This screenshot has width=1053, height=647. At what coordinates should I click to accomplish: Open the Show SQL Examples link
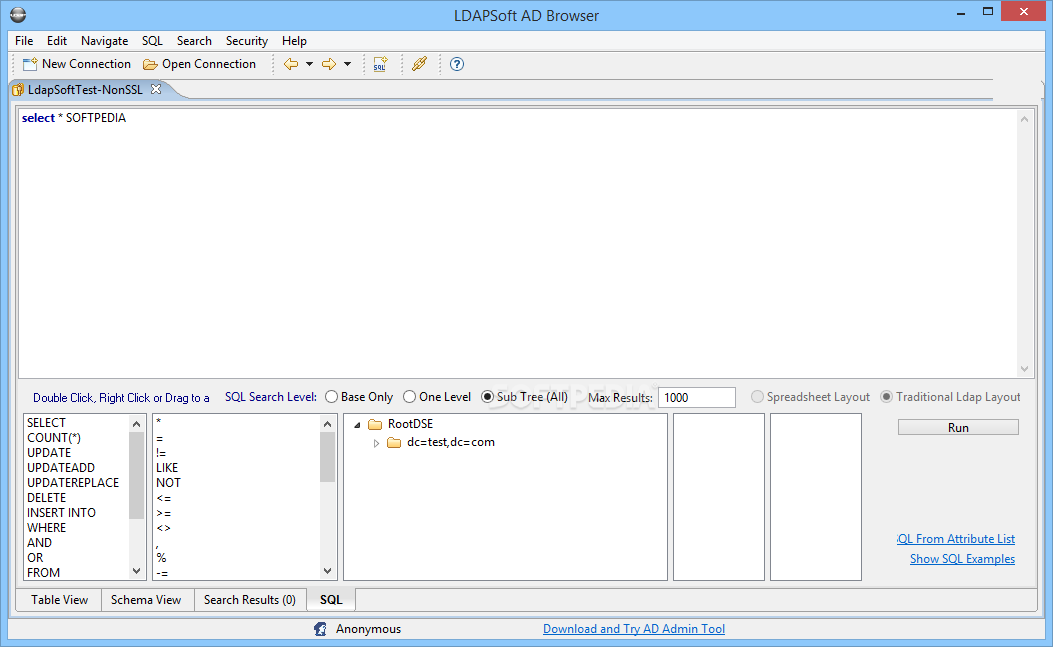962,559
